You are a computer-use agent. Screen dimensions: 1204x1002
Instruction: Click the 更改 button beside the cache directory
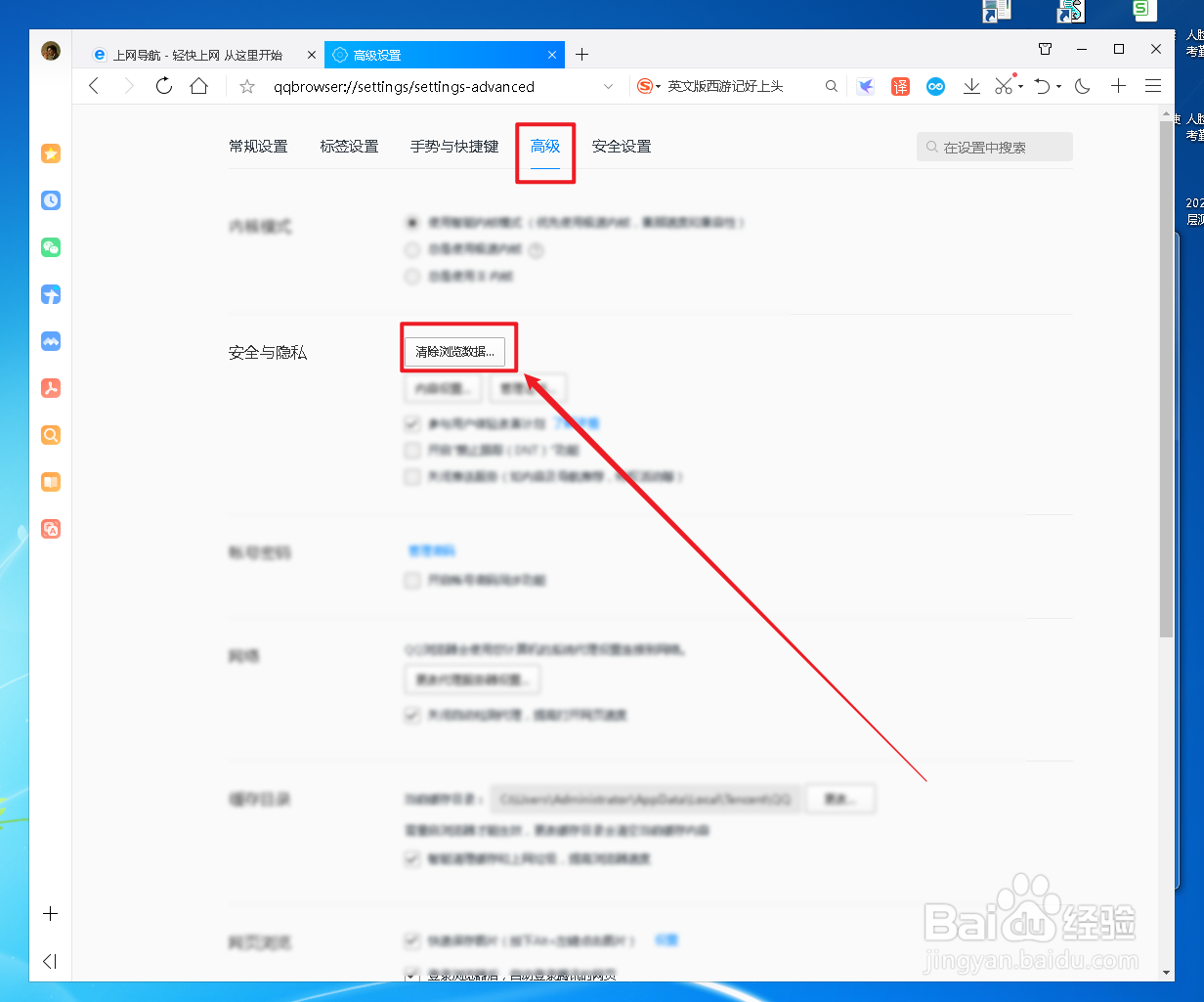(840, 799)
